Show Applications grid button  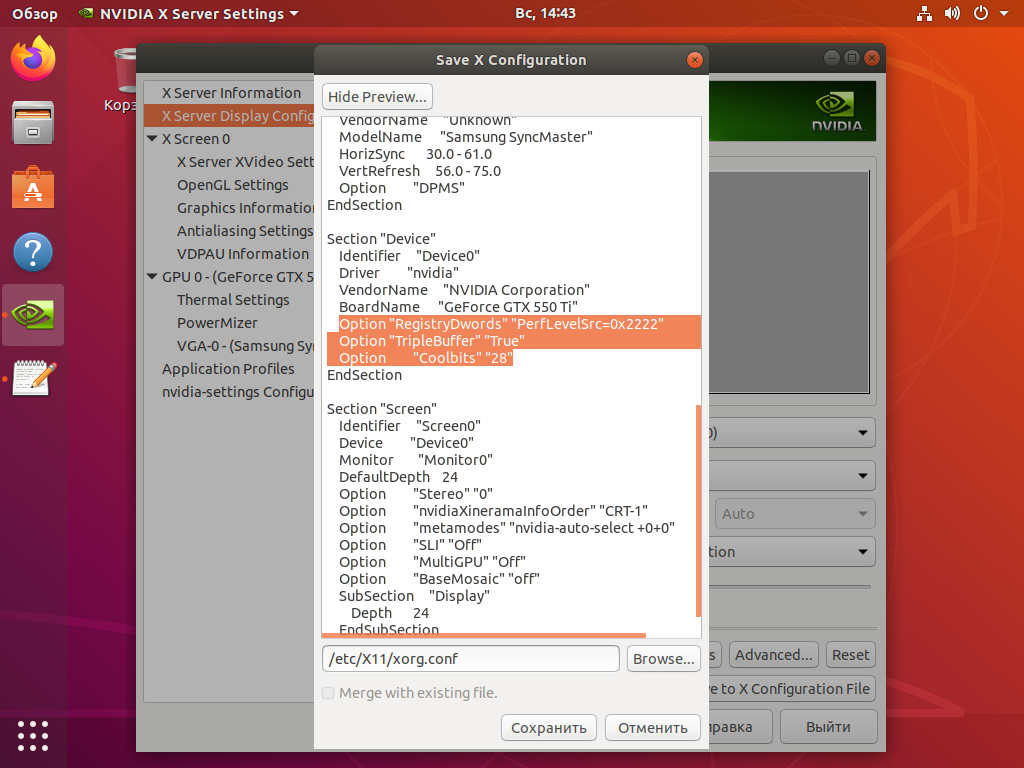[33, 736]
